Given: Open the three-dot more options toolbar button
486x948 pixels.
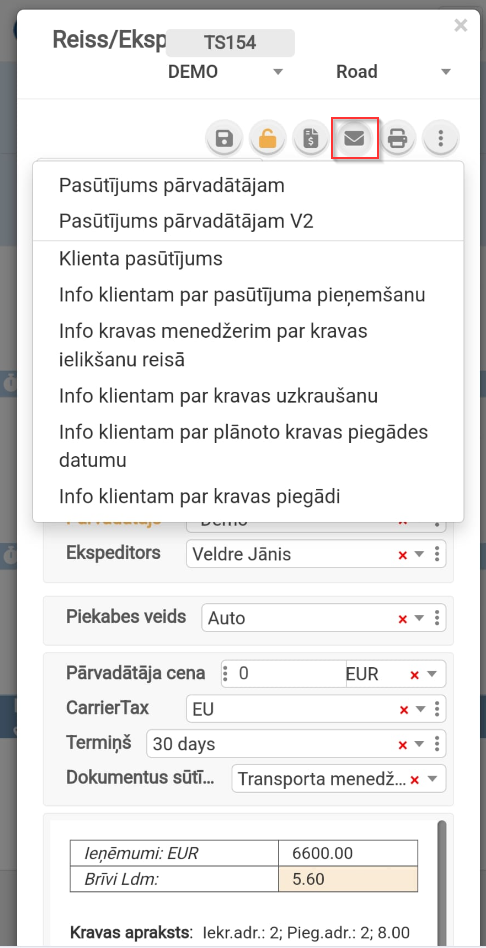Looking at the screenshot, I should (x=441, y=138).
